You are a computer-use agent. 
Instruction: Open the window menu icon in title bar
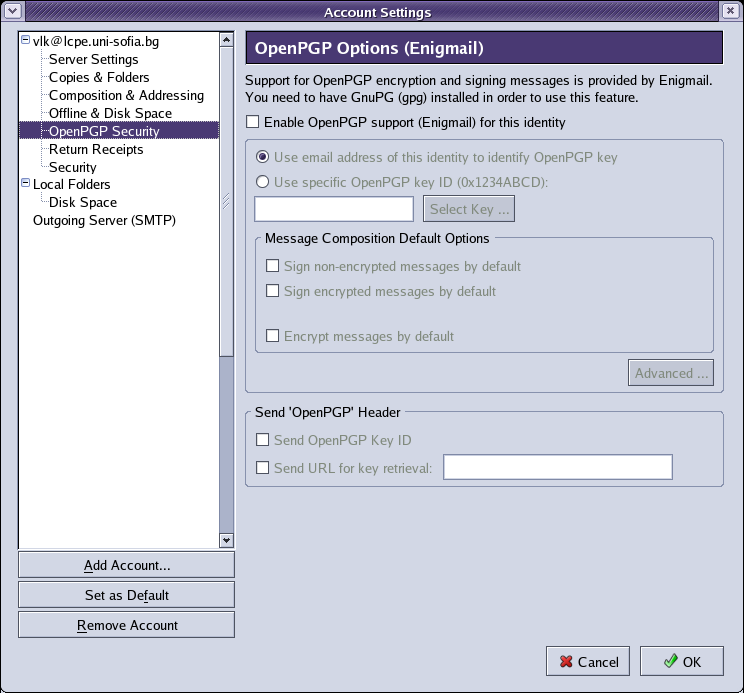pos(13,10)
